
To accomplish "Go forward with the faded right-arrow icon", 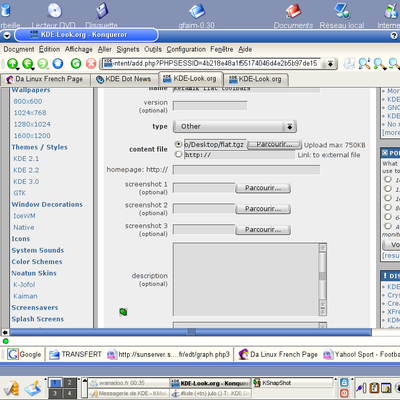I will click(43, 63).
